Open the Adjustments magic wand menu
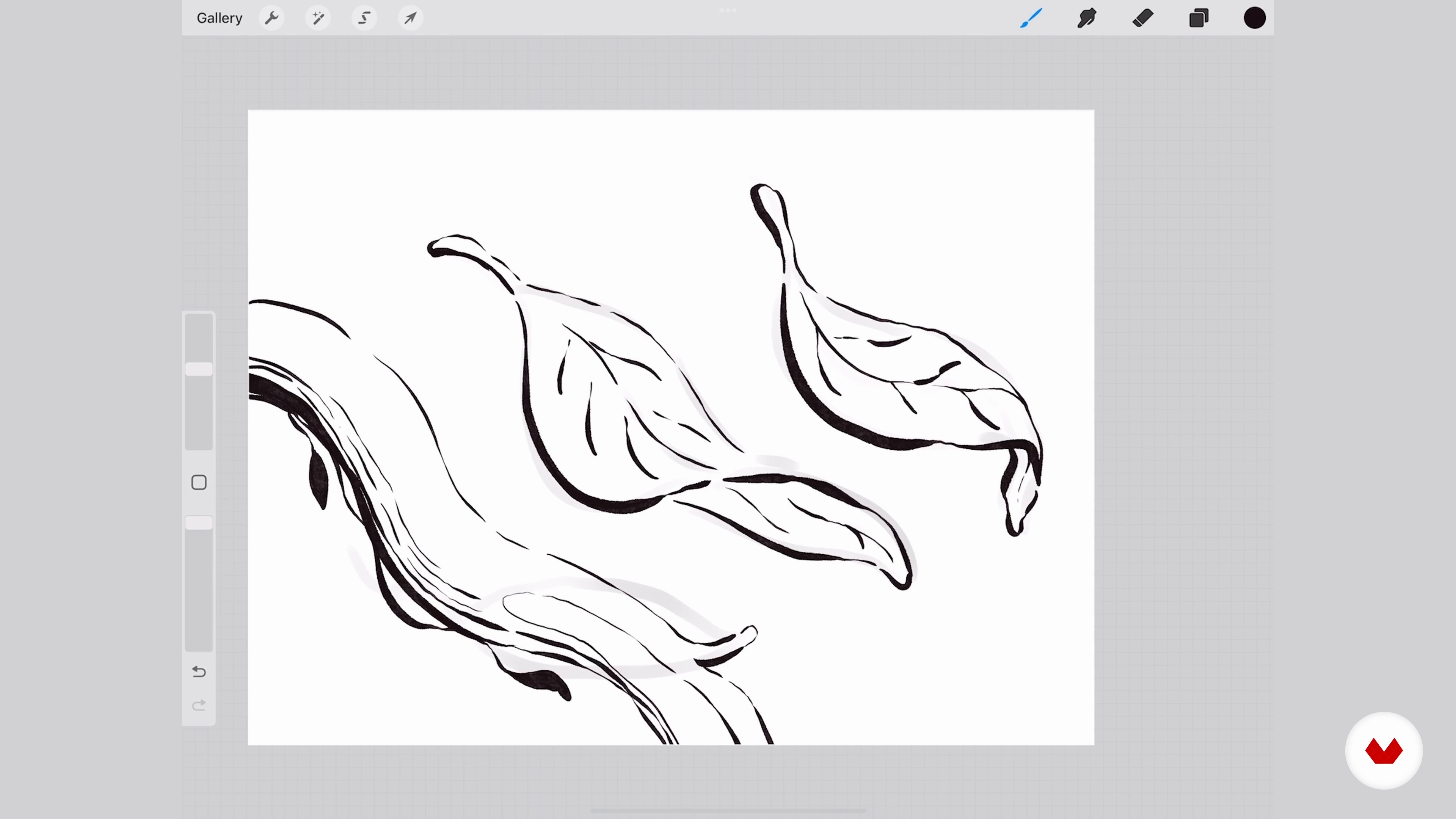Viewport: 1456px width, 819px height. (x=318, y=18)
